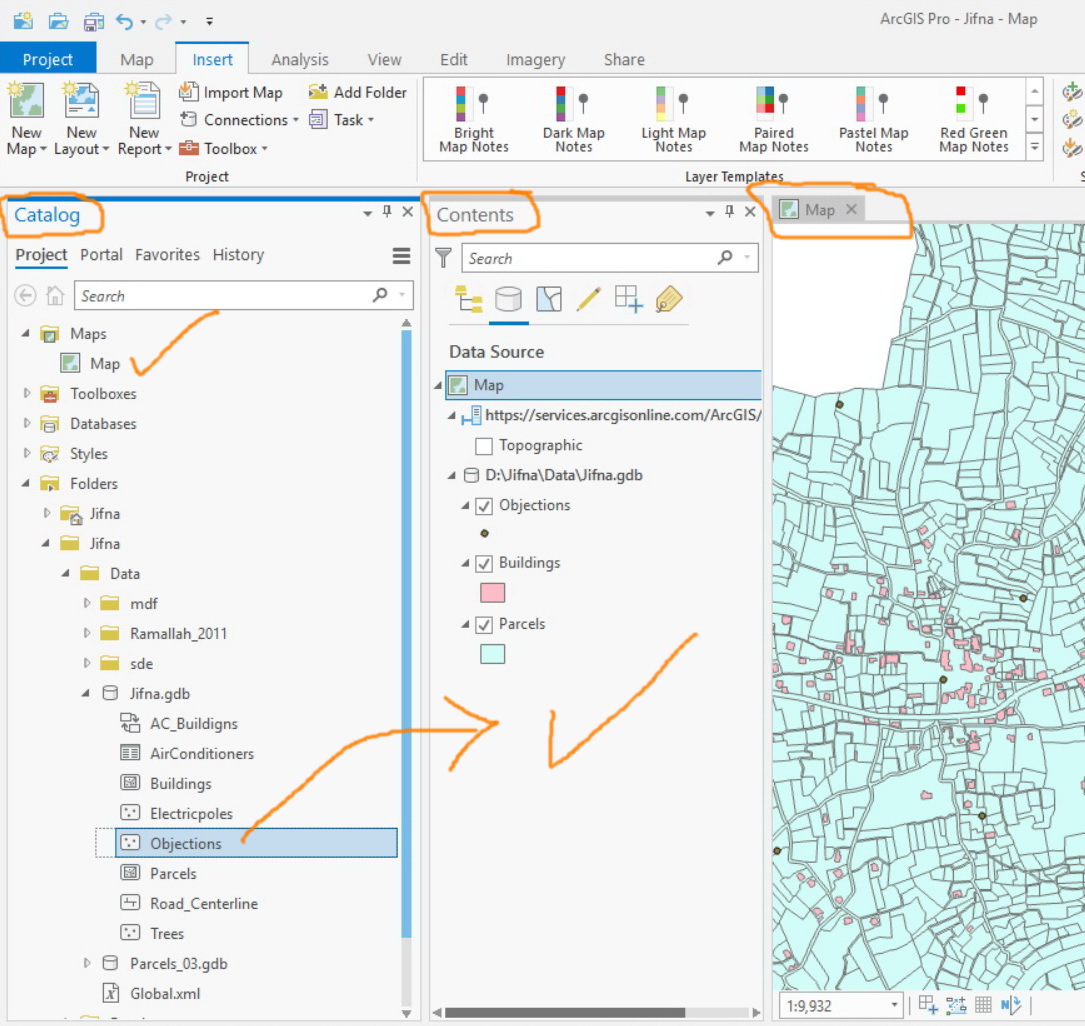Select Global.xml file in Catalog
This screenshot has height=1026, width=1085.
[165, 993]
